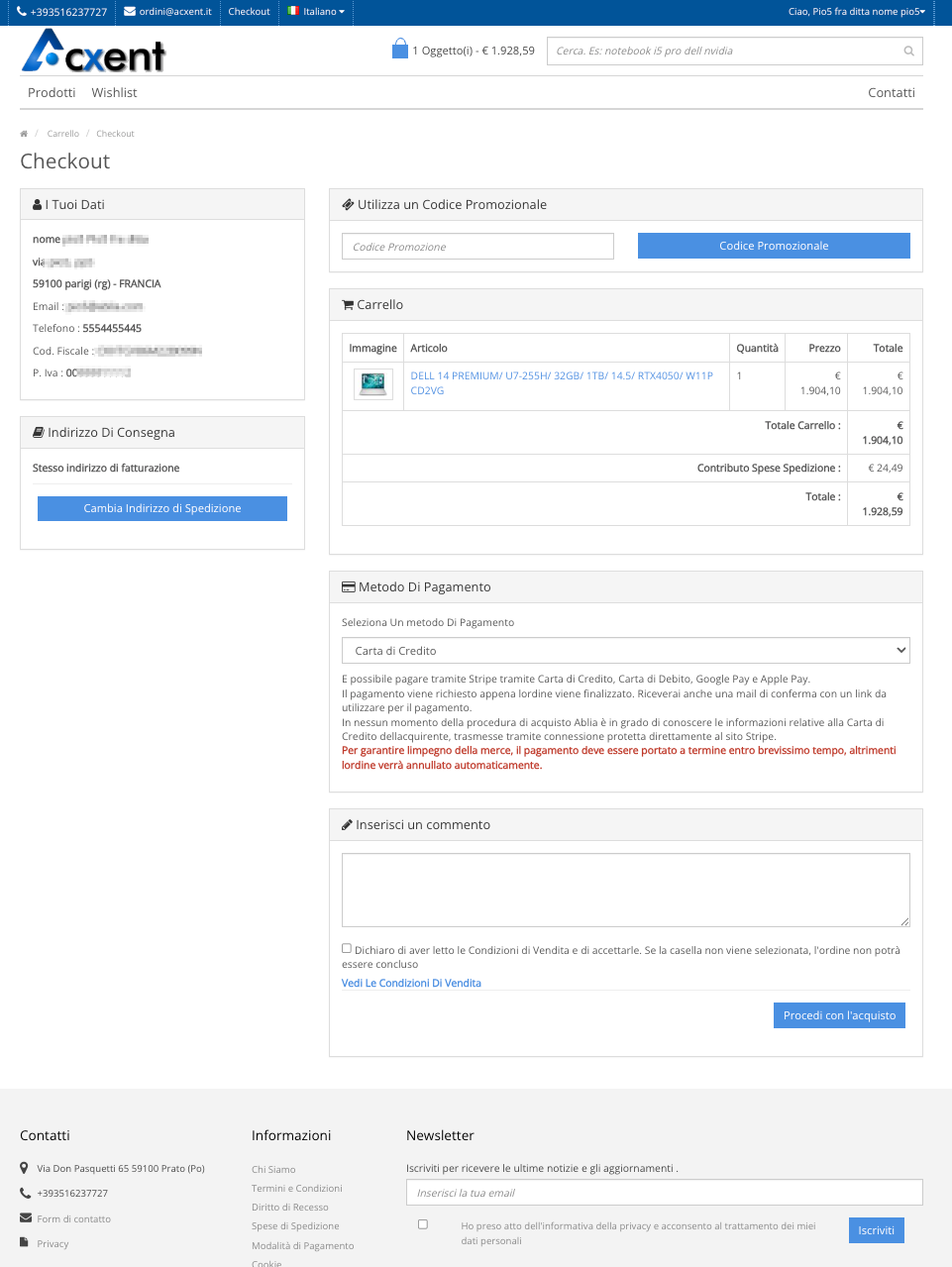Click the phone icon in top bar
Screen dimensions: 952x1267
[x=22, y=12]
